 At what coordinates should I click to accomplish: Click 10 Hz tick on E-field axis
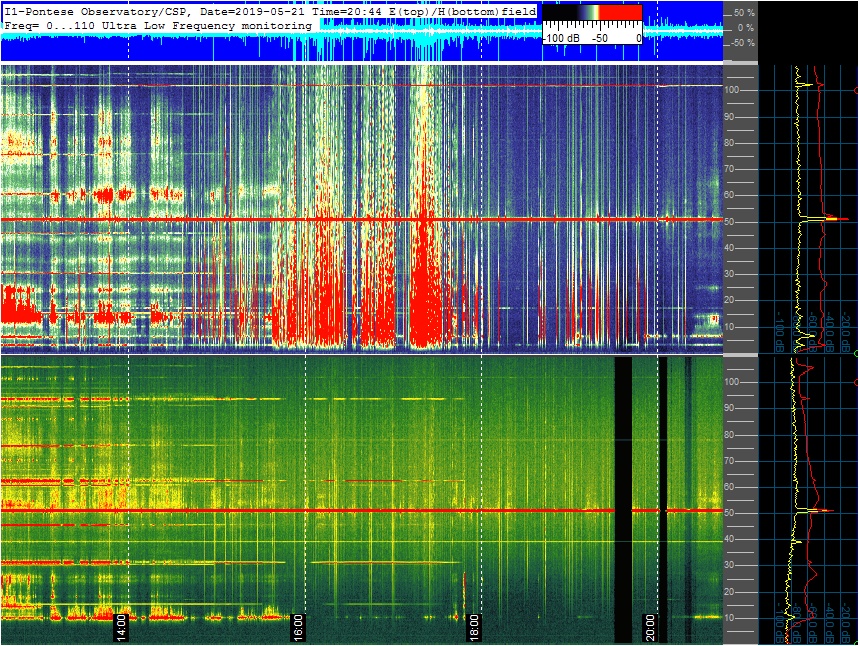coord(730,327)
